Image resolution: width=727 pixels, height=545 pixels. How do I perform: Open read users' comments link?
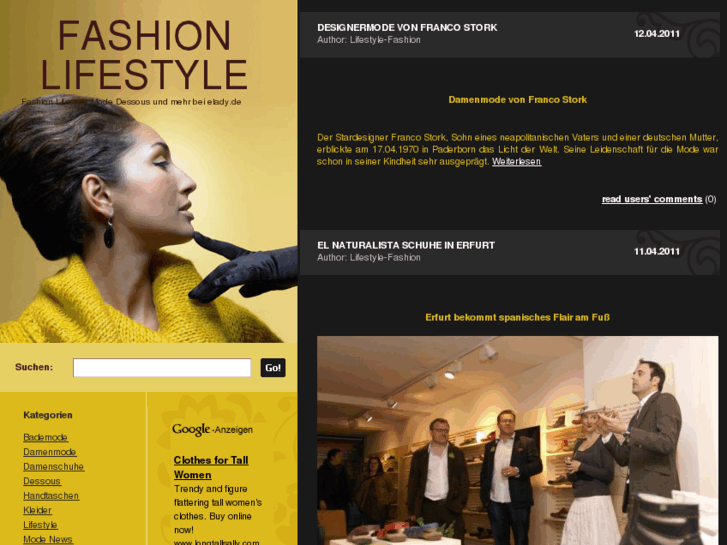(x=652, y=199)
